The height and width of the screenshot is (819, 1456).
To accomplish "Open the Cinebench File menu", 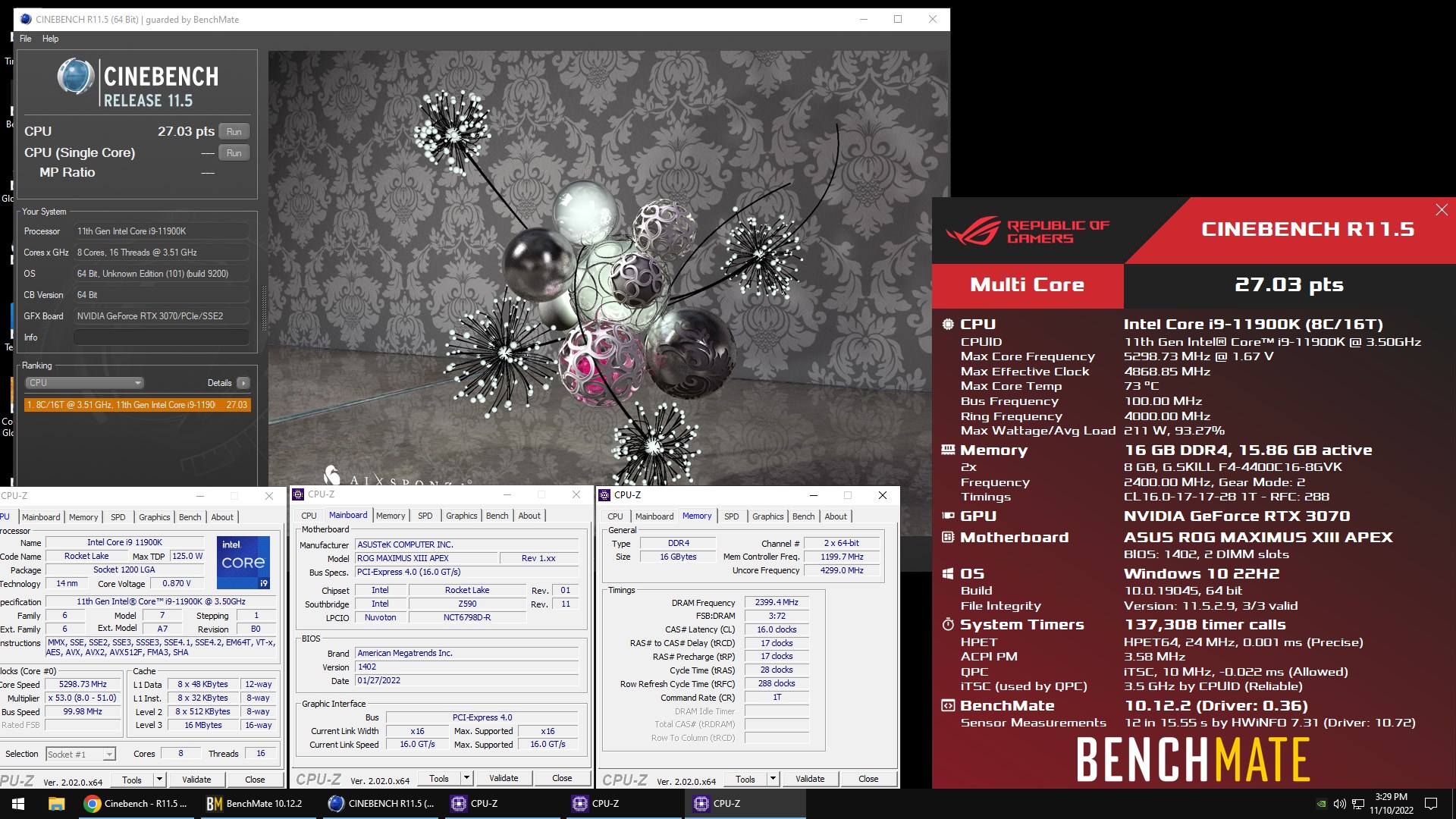I will (26, 39).
